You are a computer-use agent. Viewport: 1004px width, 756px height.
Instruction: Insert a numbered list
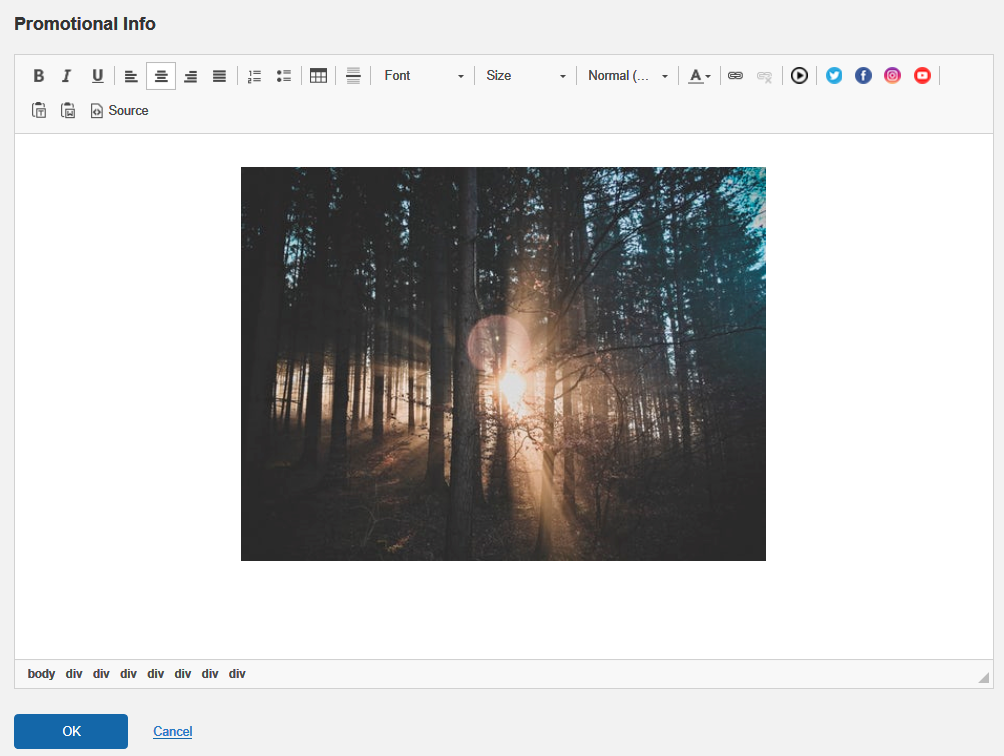pyautogui.click(x=254, y=76)
